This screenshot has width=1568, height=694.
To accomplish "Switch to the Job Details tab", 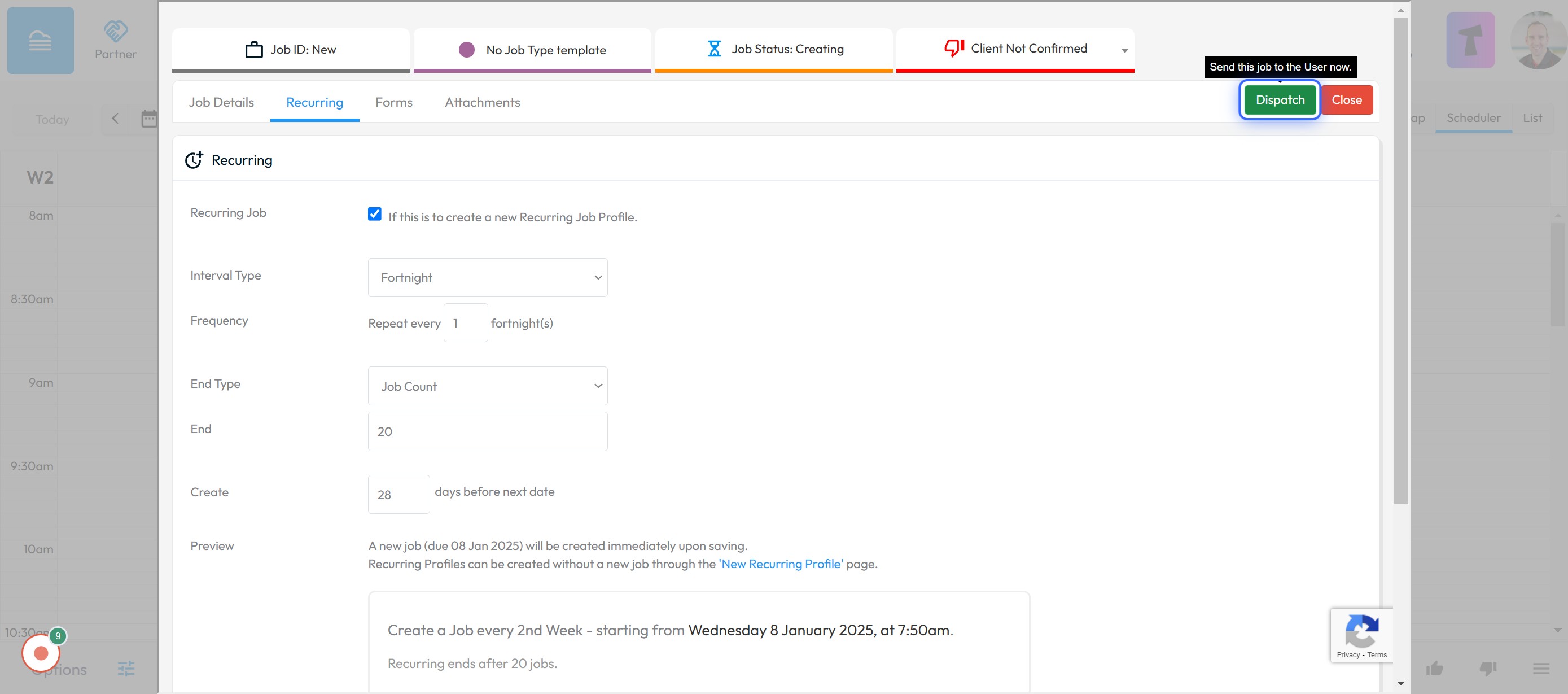I will [x=221, y=102].
